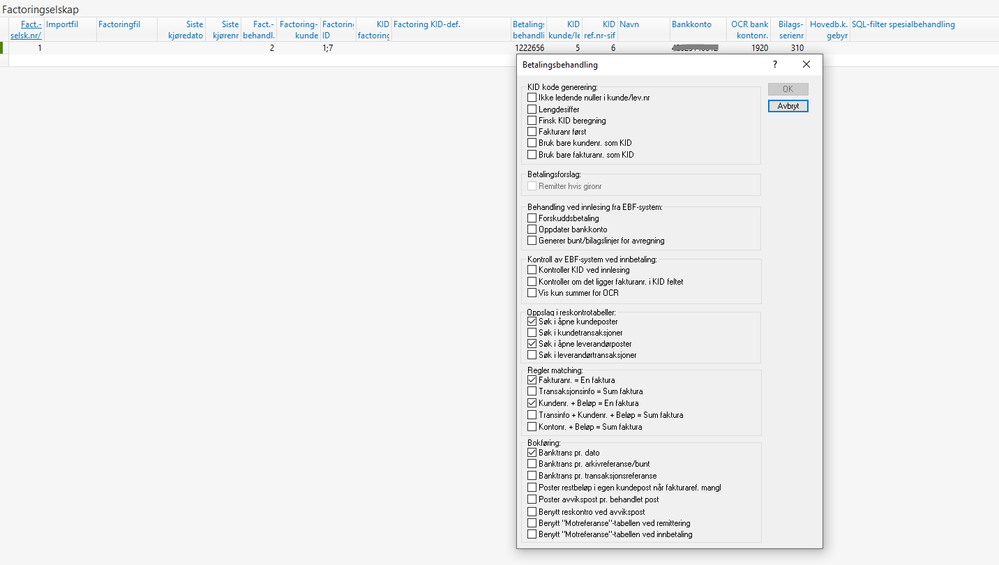Toggle 'Oppdater bankkonto' checkbox
The width and height of the screenshot is (999, 565).
coord(532,229)
